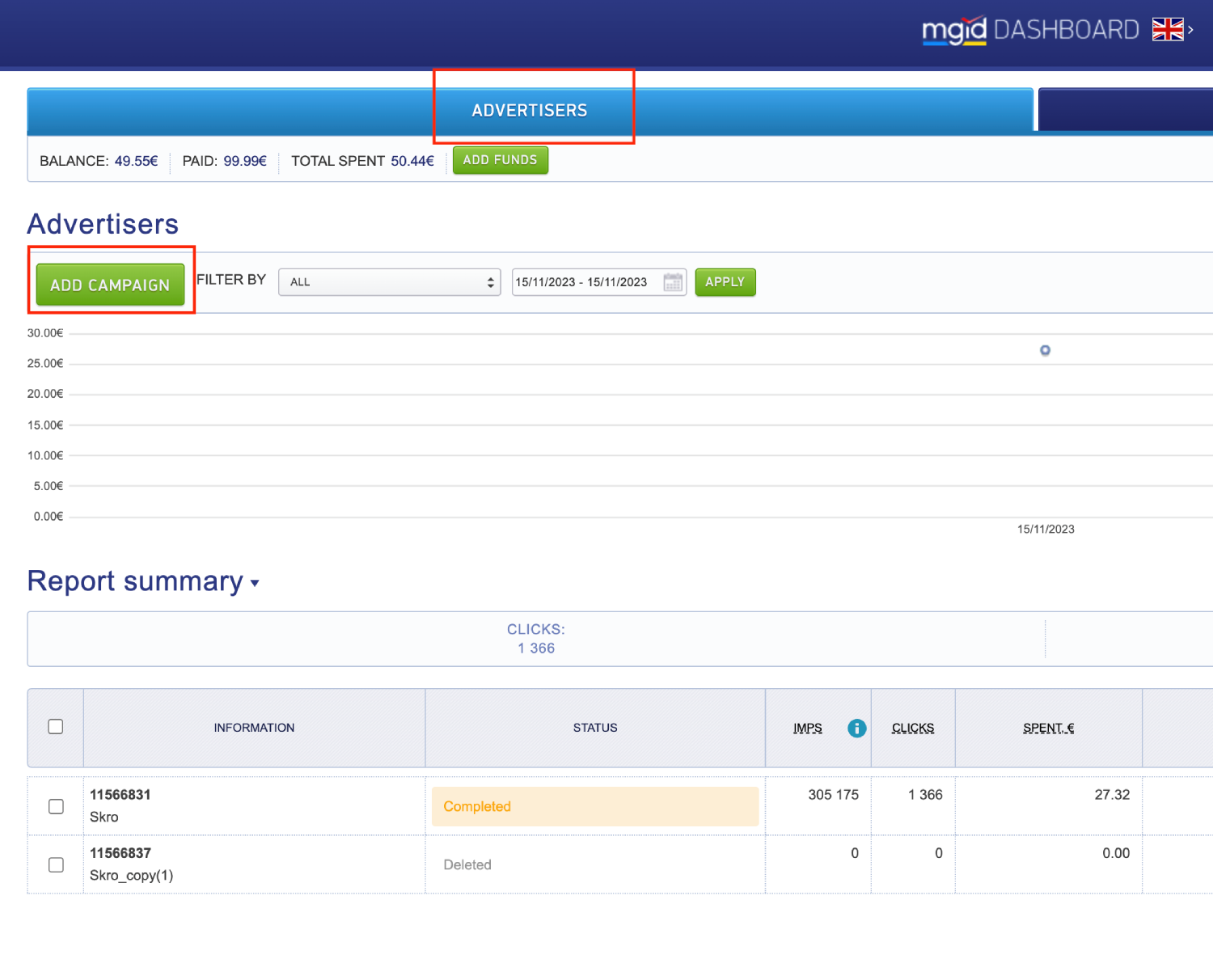1213x980 pixels.
Task: Click the mgid Dashboard logo
Action: point(1030,30)
